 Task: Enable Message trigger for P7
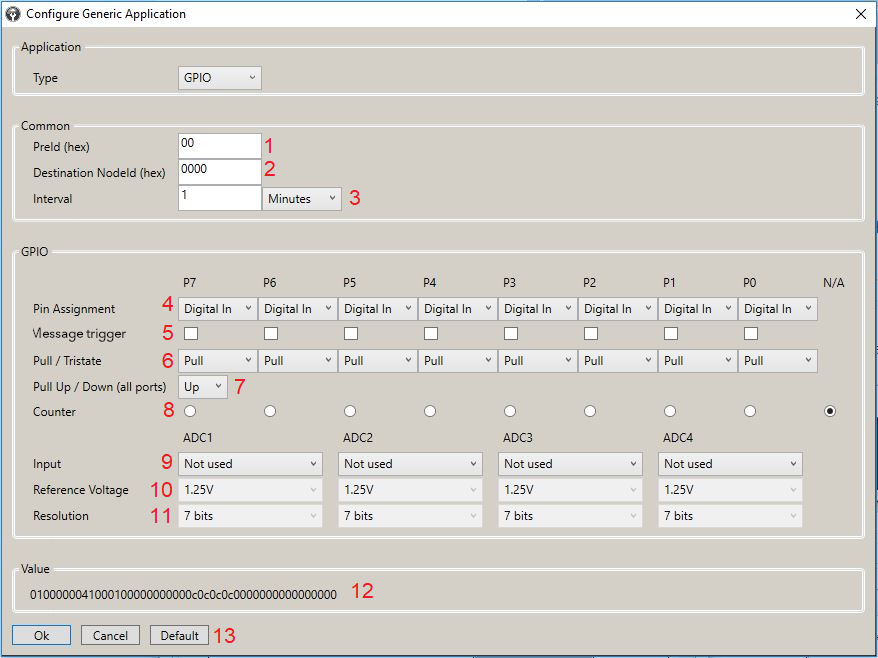click(191, 334)
